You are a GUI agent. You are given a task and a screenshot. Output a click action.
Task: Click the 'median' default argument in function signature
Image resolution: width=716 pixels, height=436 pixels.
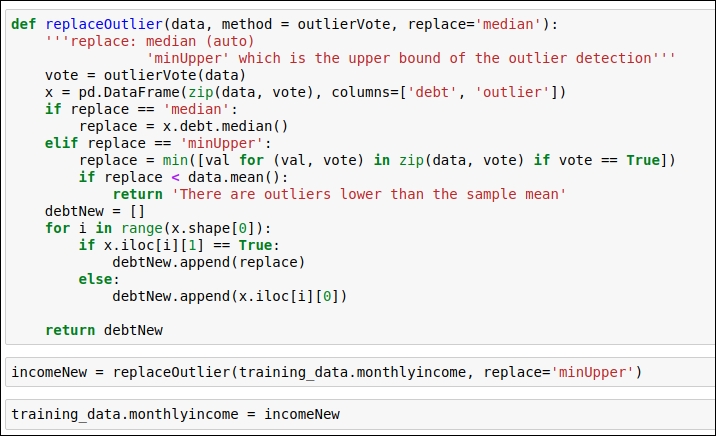(x=508, y=24)
